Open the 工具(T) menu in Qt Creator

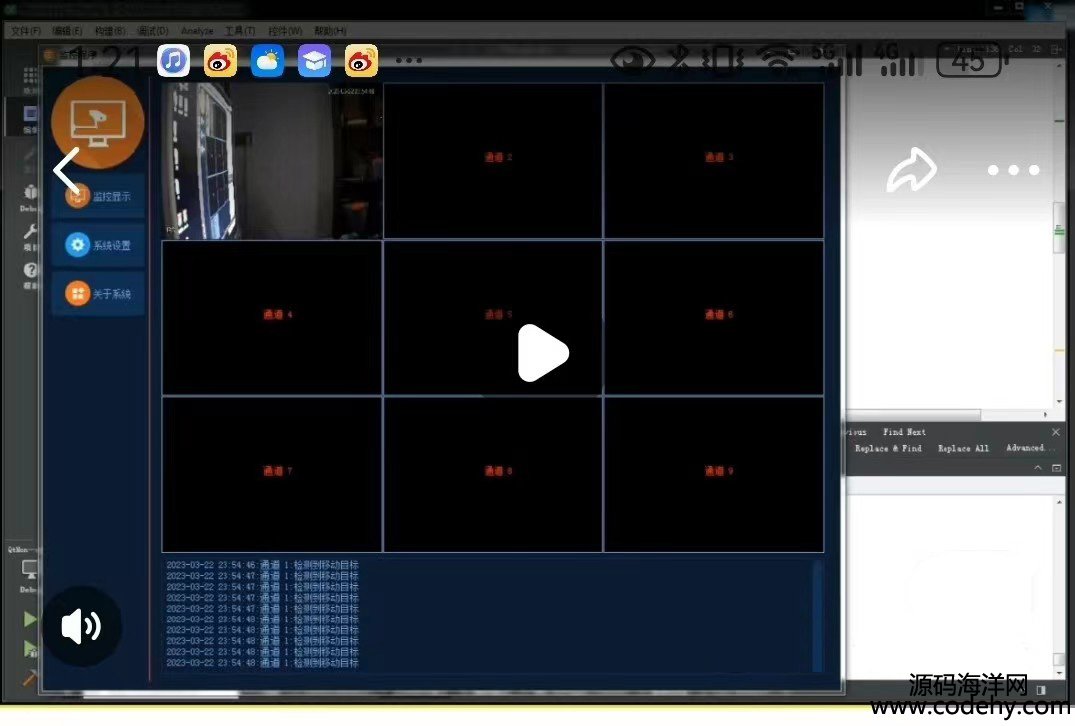click(240, 31)
